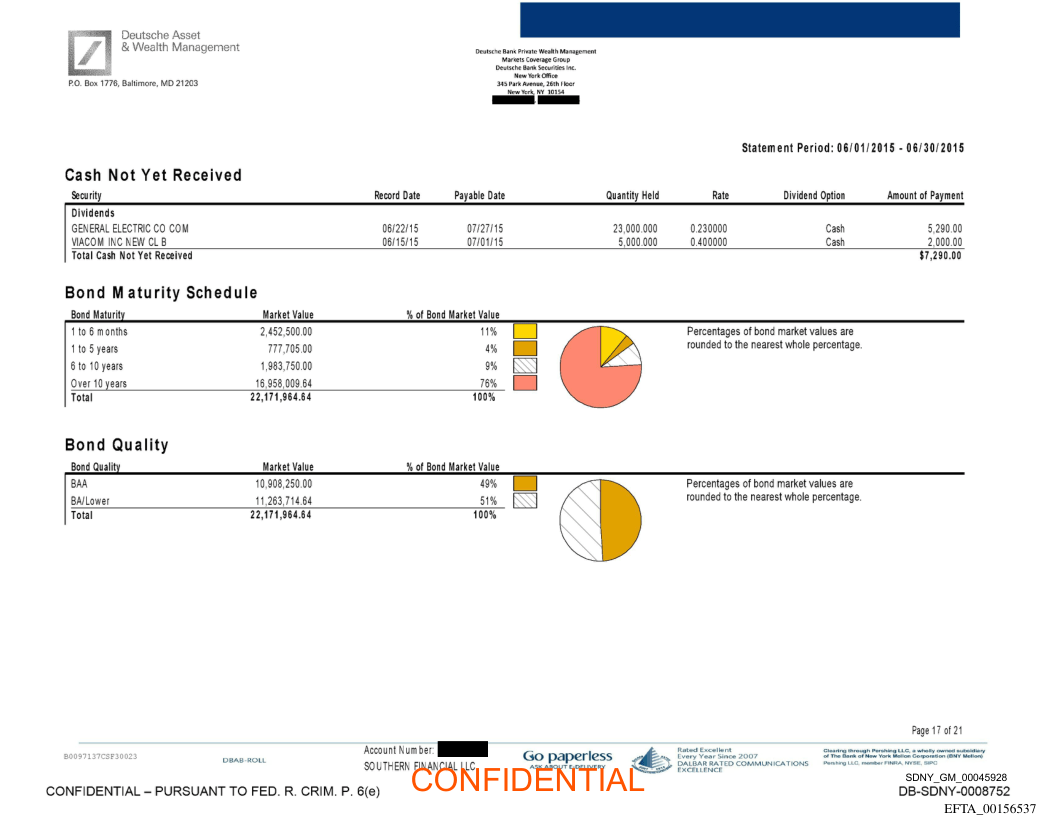Click the Bond Quality pie chart
1056x833 pixels.
click(x=600, y=520)
